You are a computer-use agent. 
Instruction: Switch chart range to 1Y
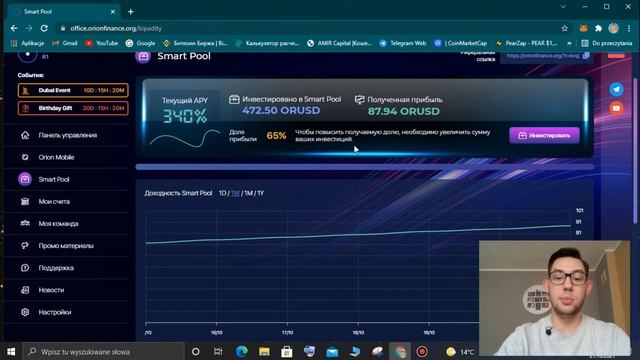[260, 193]
